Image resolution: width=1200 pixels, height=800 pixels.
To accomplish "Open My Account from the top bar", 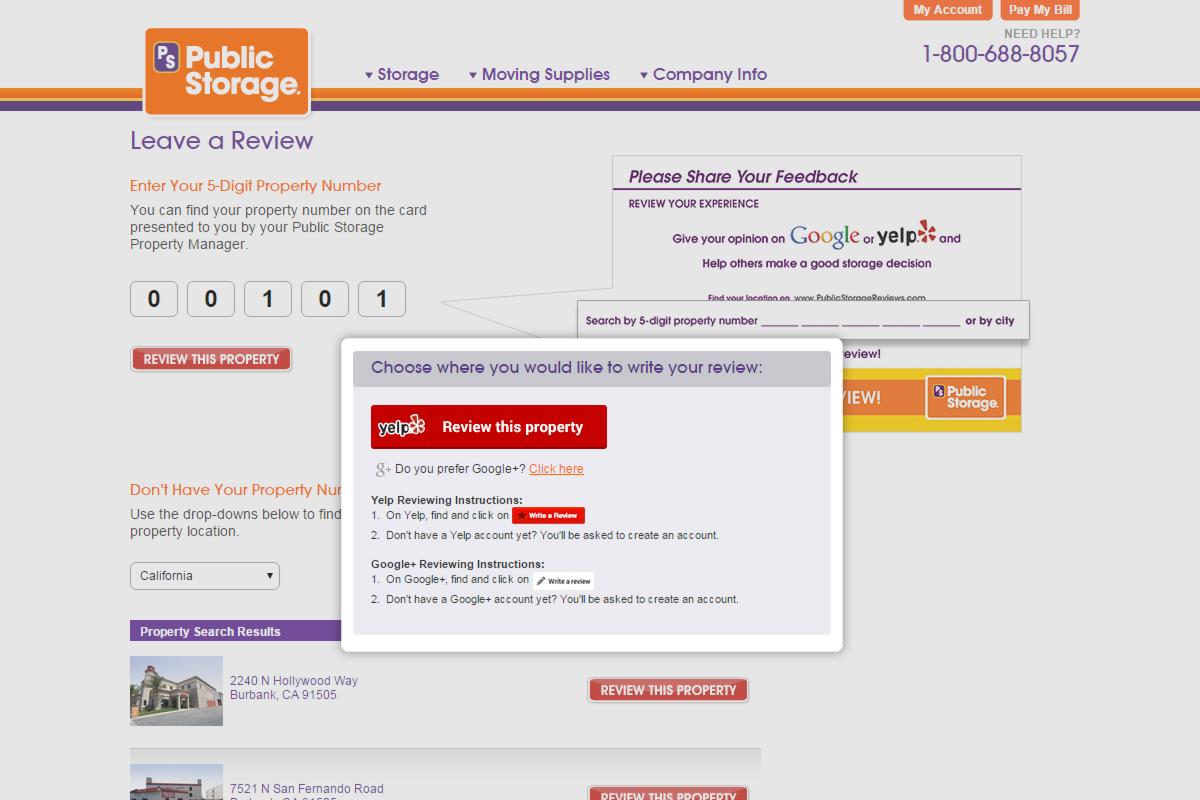I will [x=946, y=10].
